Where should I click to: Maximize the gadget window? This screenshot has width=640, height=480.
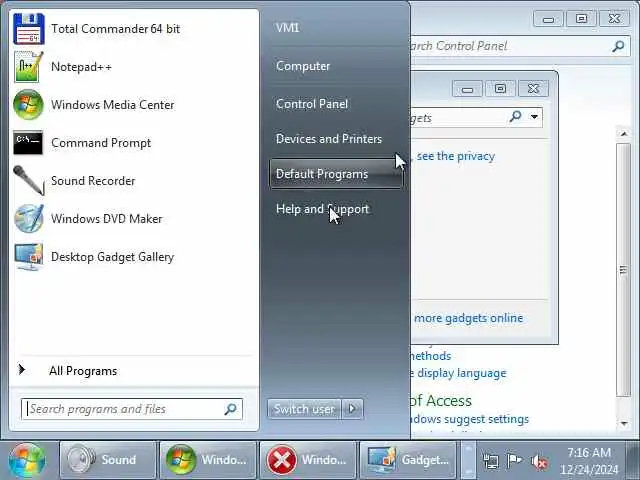tap(500, 89)
